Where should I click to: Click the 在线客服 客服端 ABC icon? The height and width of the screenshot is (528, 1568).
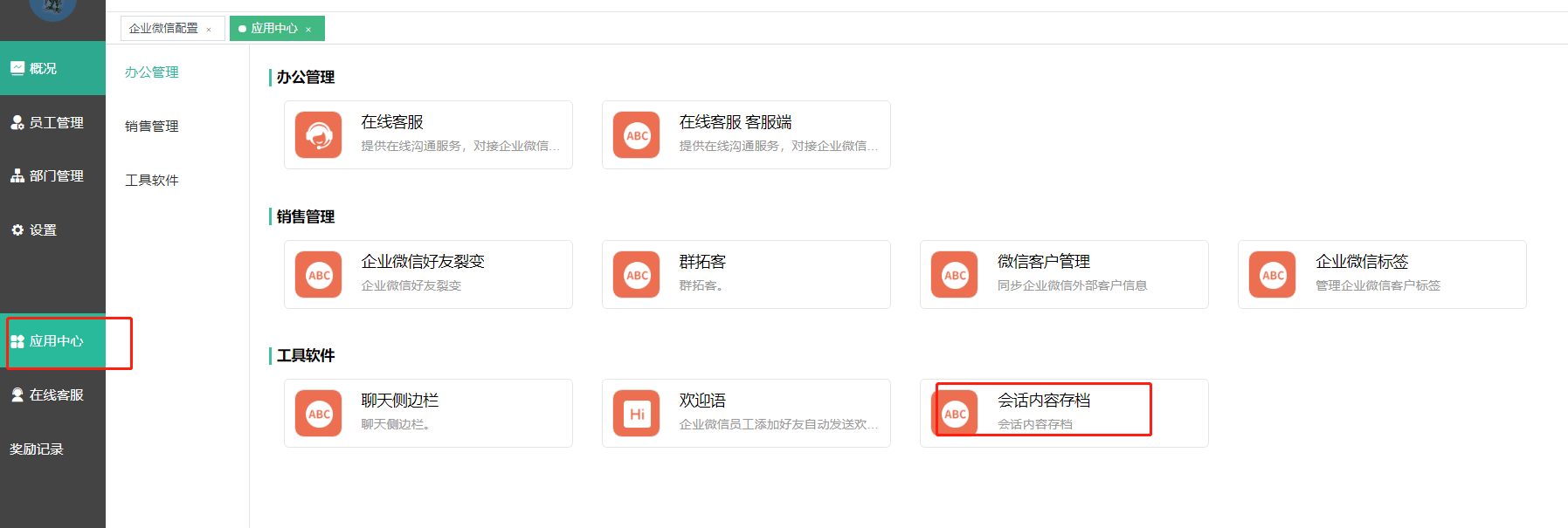pos(636,135)
